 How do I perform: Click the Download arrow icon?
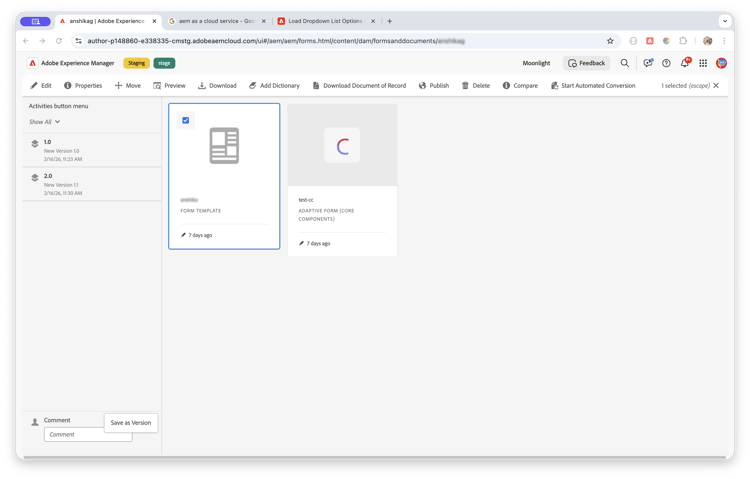pos(202,86)
